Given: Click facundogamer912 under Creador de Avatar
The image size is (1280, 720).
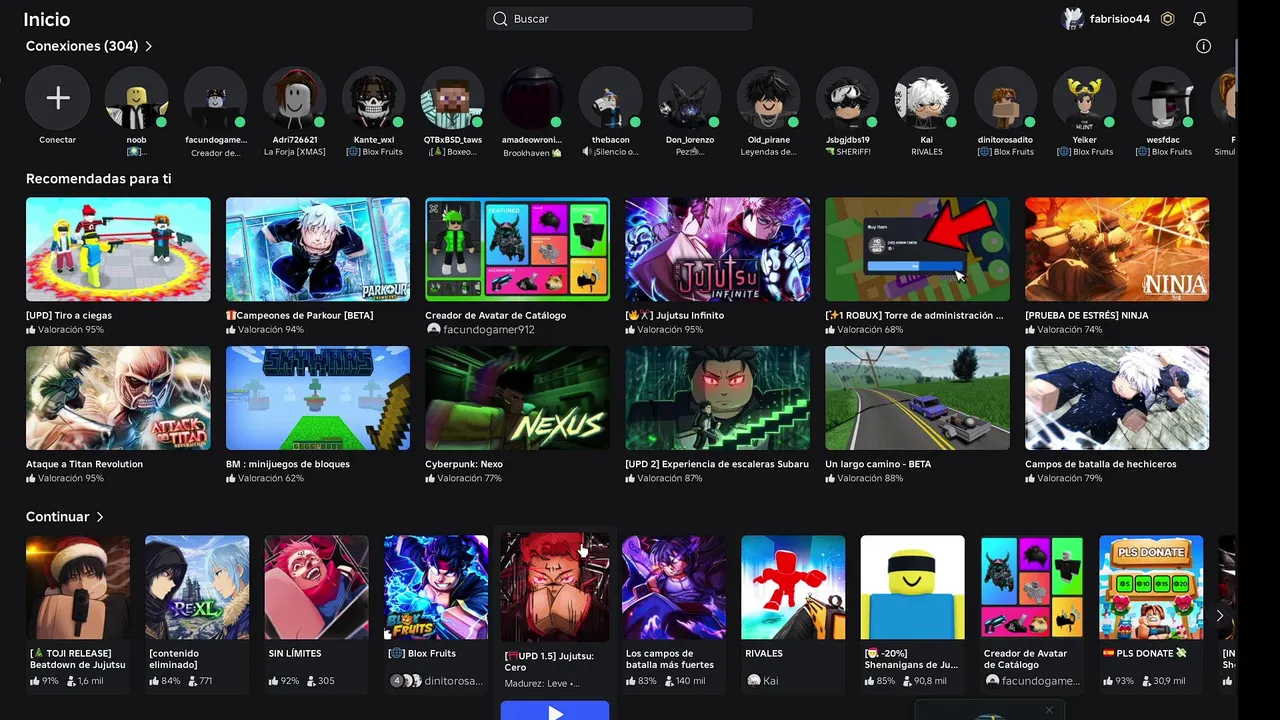Looking at the screenshot, I should pyautogui.click(x=489, y=329).
